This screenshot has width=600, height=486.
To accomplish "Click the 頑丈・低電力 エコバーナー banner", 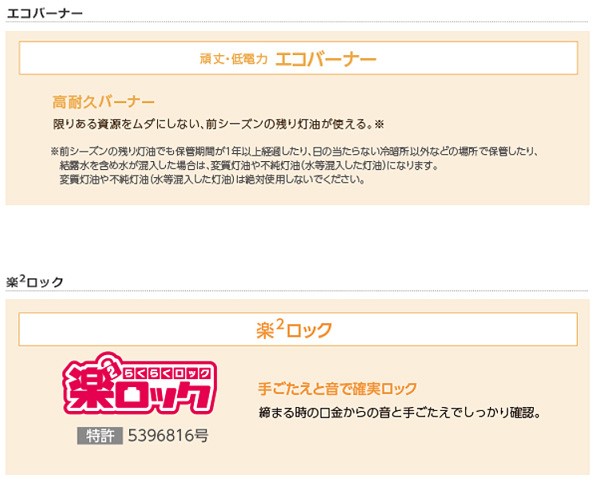I will point(298,58).
